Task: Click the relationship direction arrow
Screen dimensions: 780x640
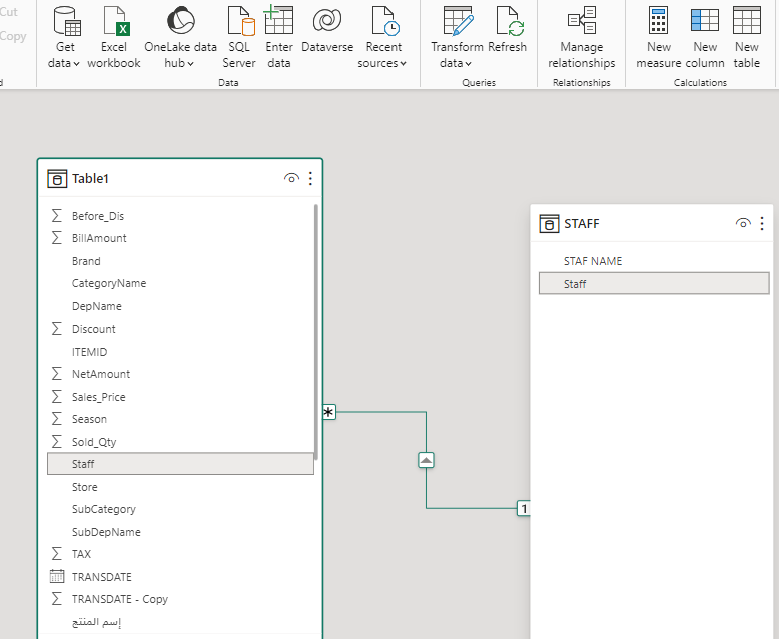Action: [x=426, y=460]
